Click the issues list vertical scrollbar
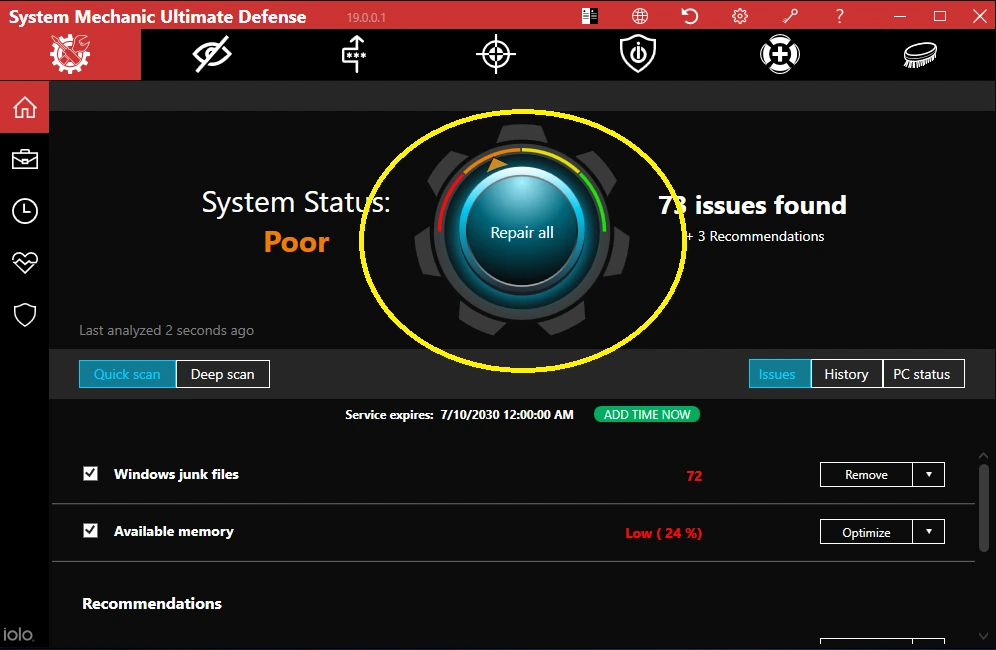This screenshot has width=996, height=650. point(983,508)
